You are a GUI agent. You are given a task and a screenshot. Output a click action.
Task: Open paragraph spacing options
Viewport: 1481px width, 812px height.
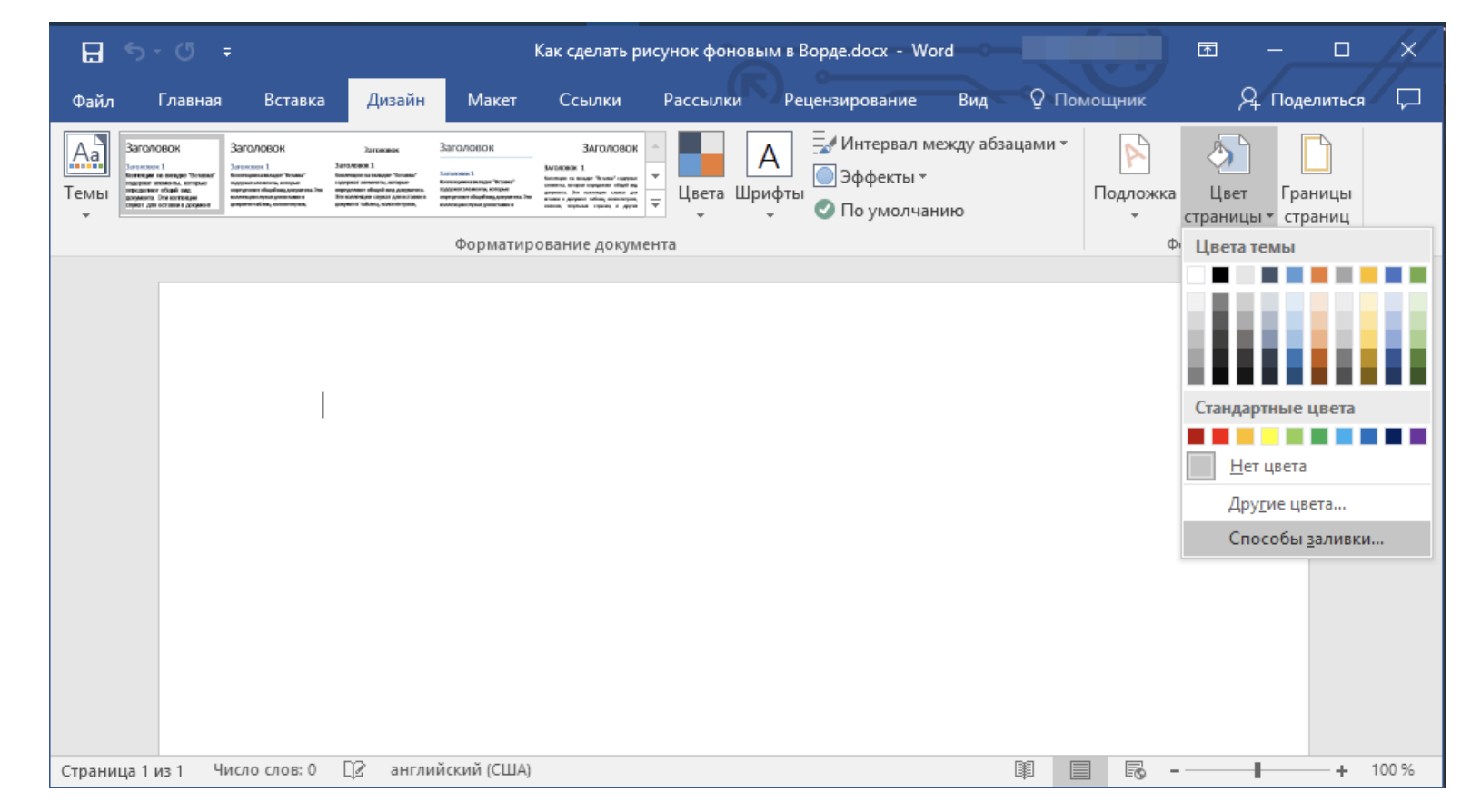coord(940,144)
